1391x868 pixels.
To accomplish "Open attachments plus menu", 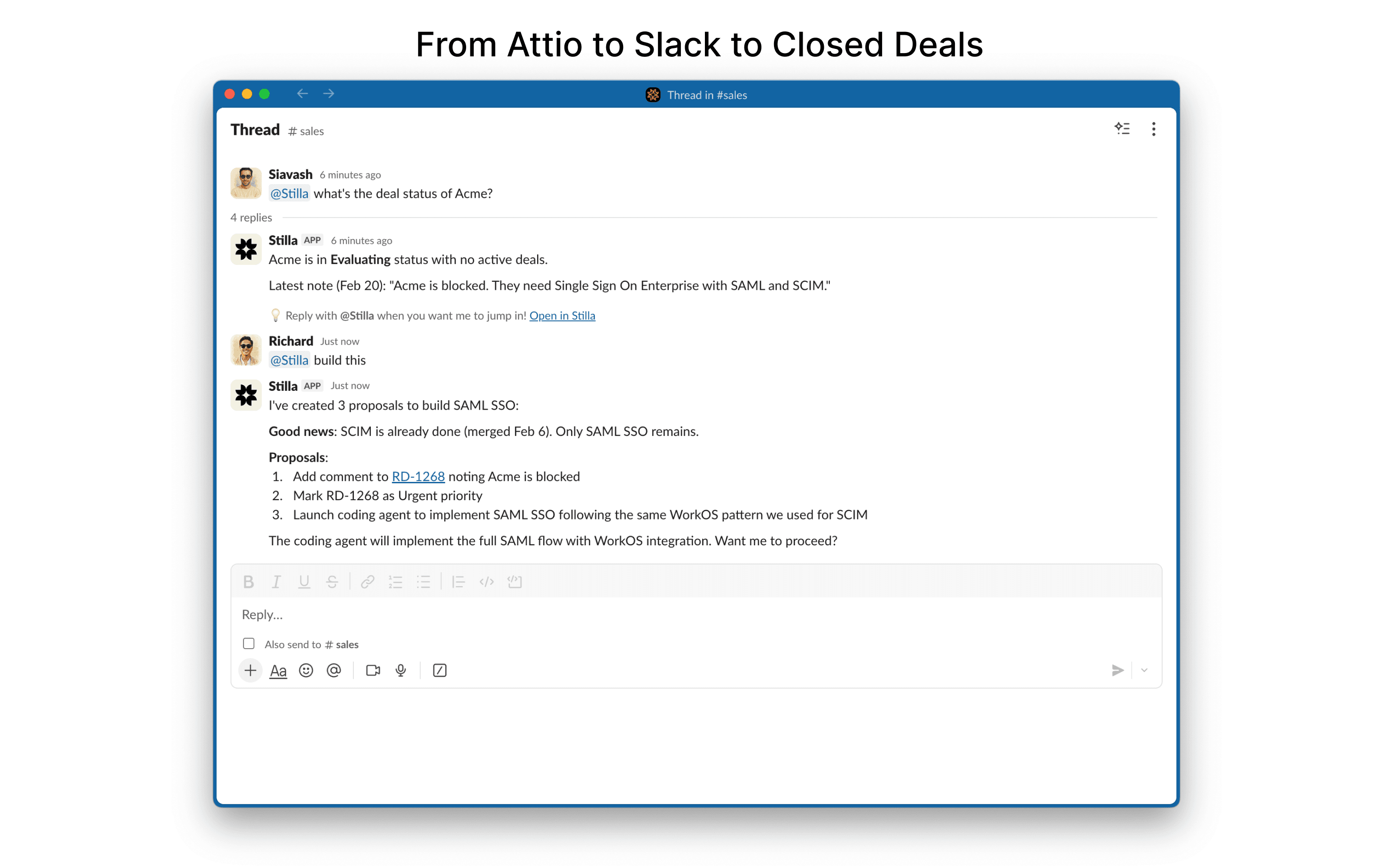I will click(250, 670).
